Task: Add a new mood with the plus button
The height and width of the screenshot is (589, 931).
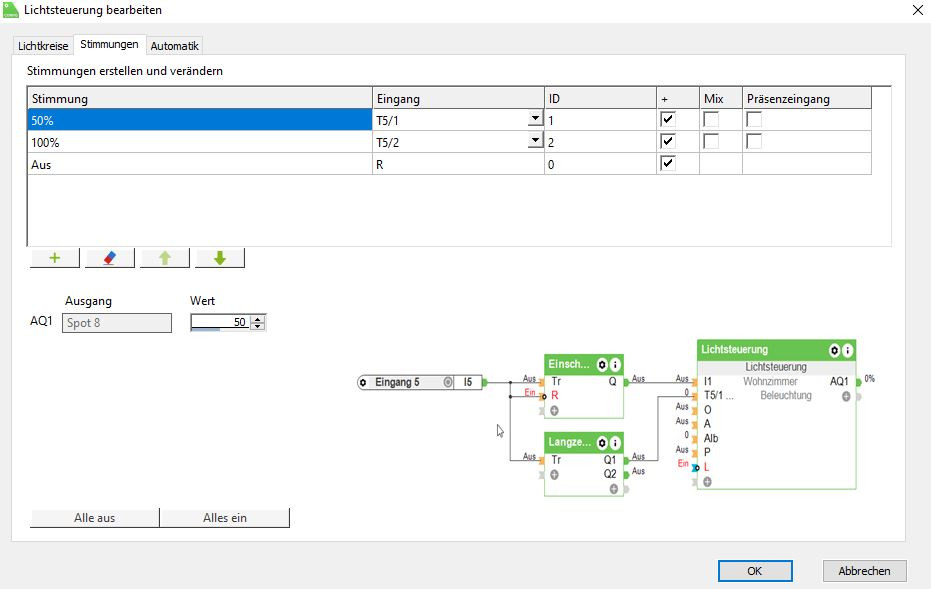Action: pos(55,258)
